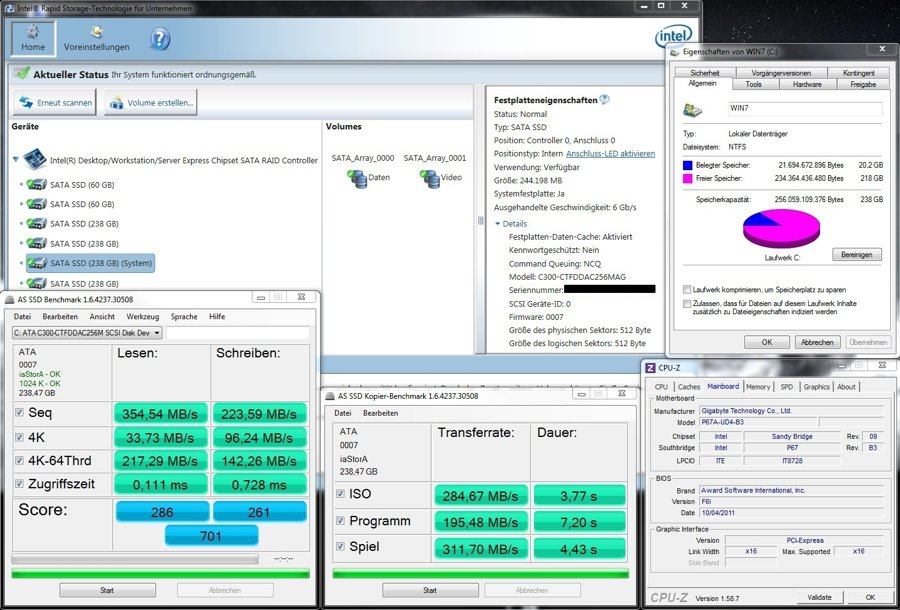This screenshot has height=610, width=900.
Task: Open the Caches tab in CPU-Z
Action: point(689,387)
